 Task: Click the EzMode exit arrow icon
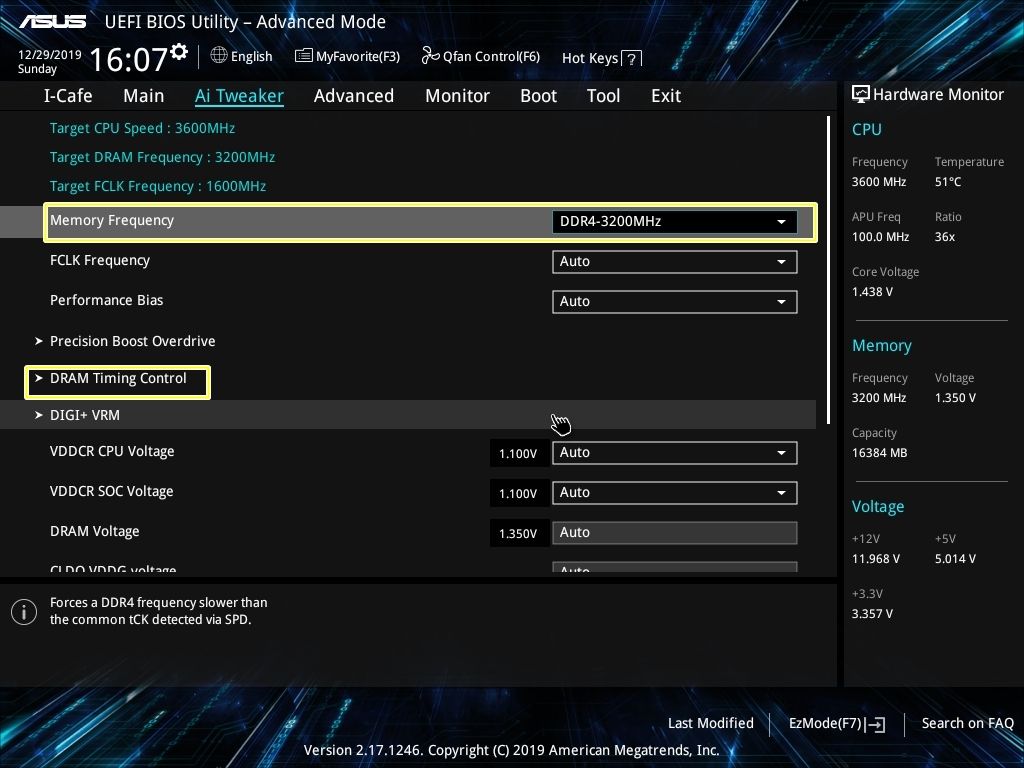pyautogui.click(x=876, y=724)
